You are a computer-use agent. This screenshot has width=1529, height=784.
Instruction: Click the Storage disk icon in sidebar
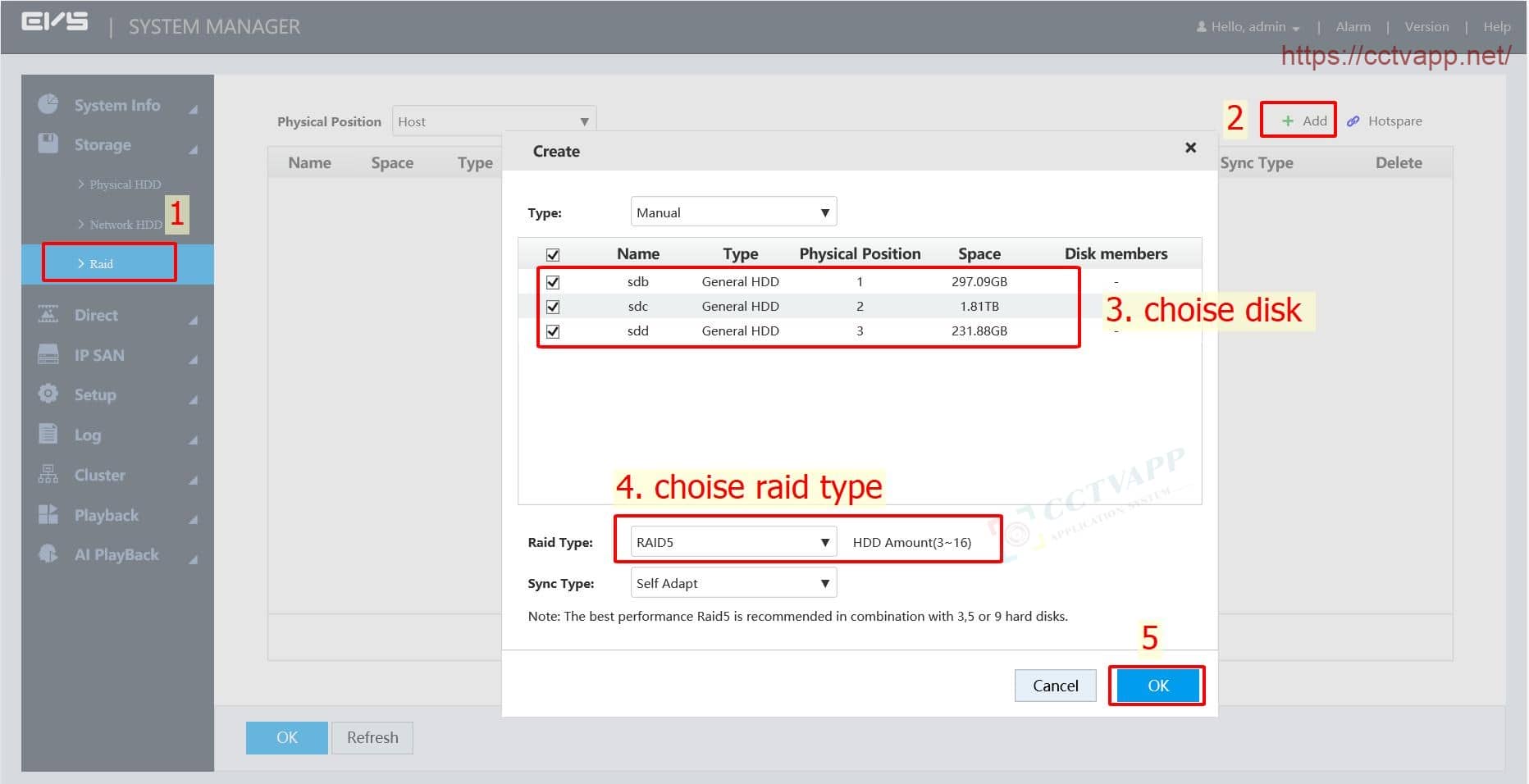48,144
